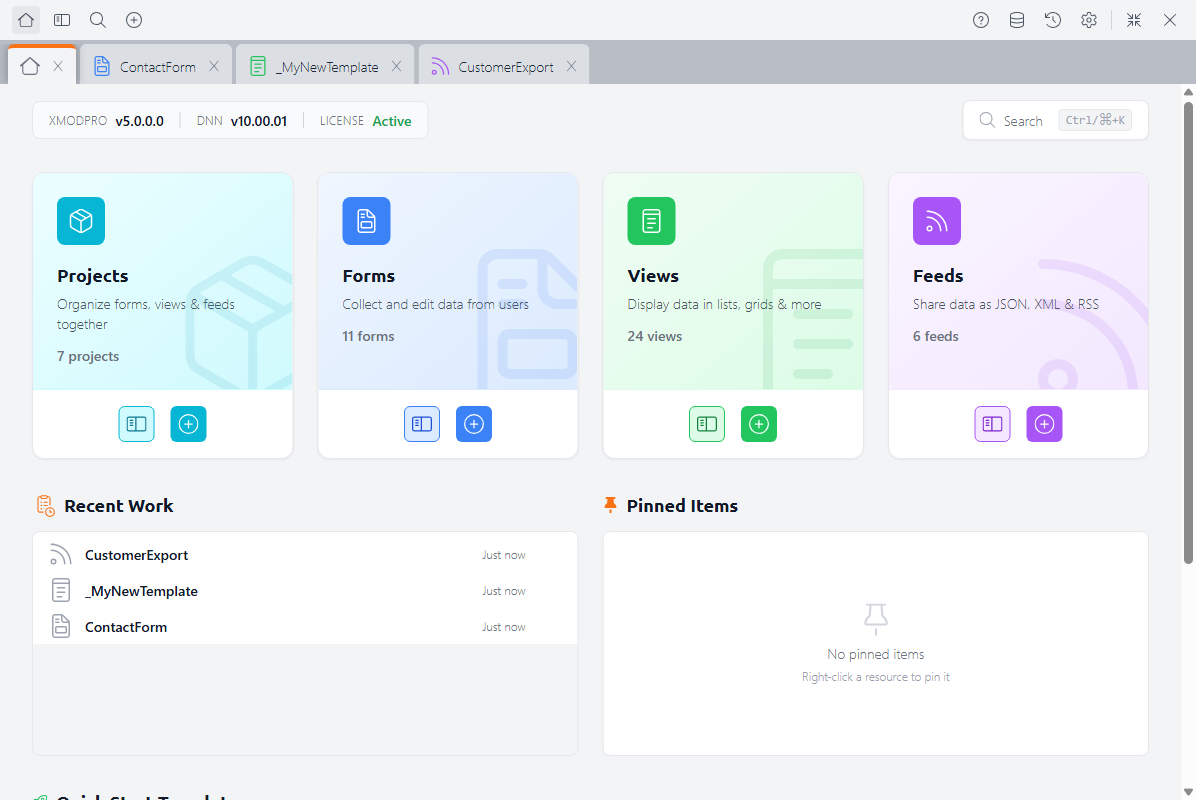This screenshot has width=1196, height=800.
Task: Click the Views list icon
Action: coord(651,221)
